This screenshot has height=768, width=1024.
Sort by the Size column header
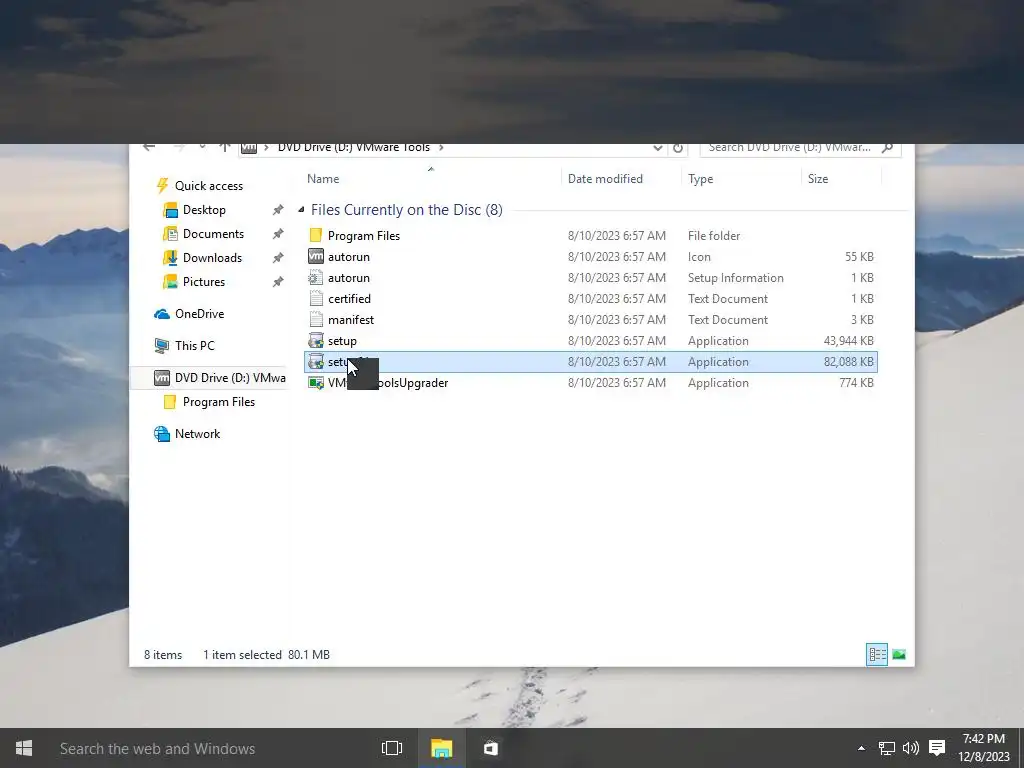click(818, 178)
